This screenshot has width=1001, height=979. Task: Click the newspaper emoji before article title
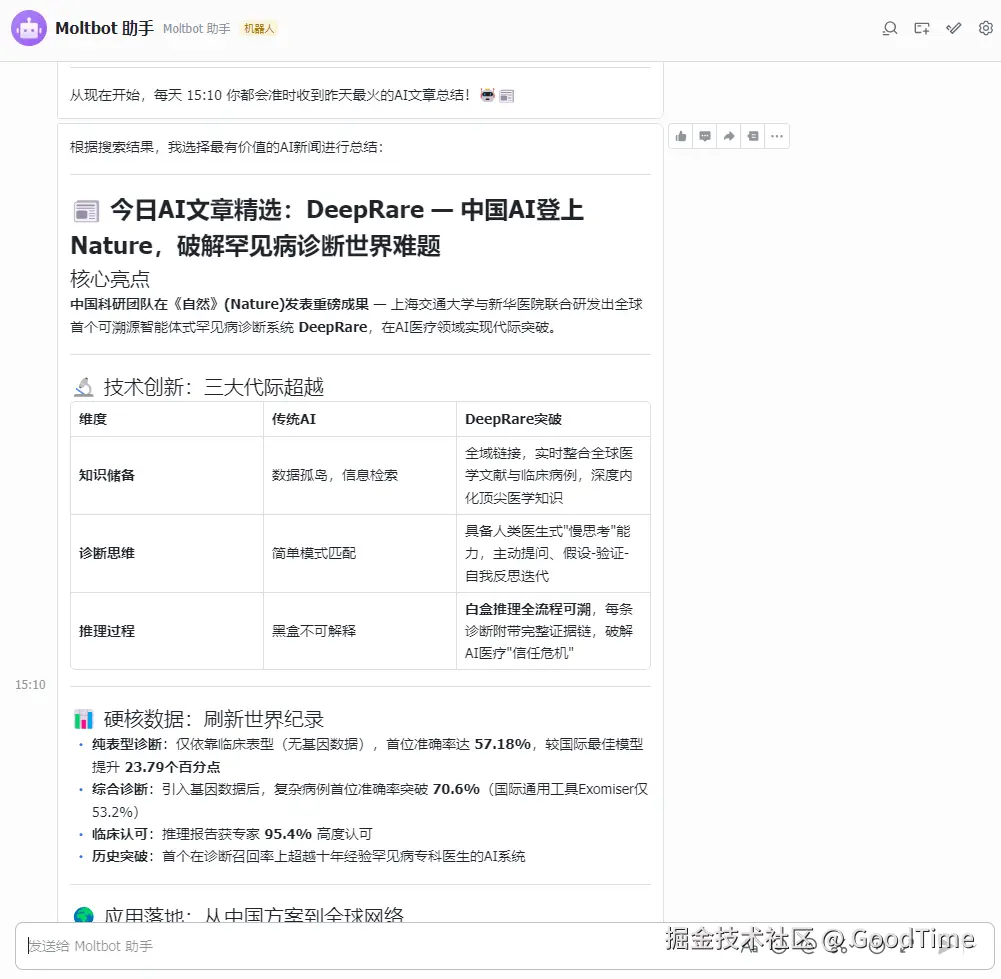(86, 211)
